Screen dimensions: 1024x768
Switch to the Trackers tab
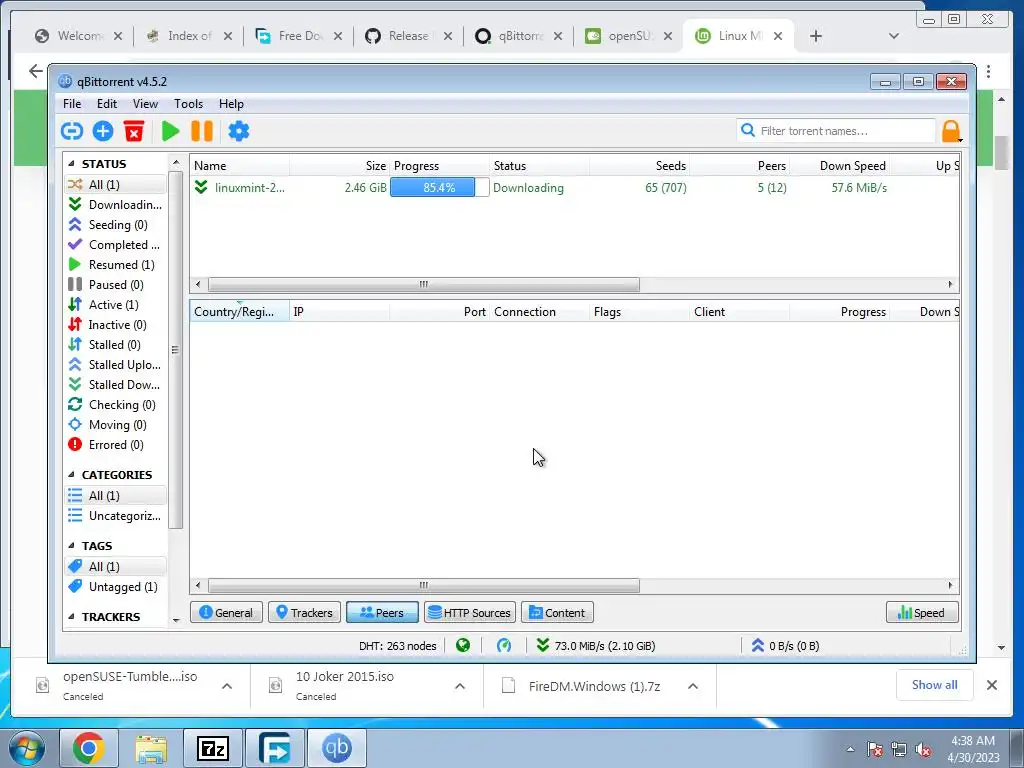[x=304, y=613]
